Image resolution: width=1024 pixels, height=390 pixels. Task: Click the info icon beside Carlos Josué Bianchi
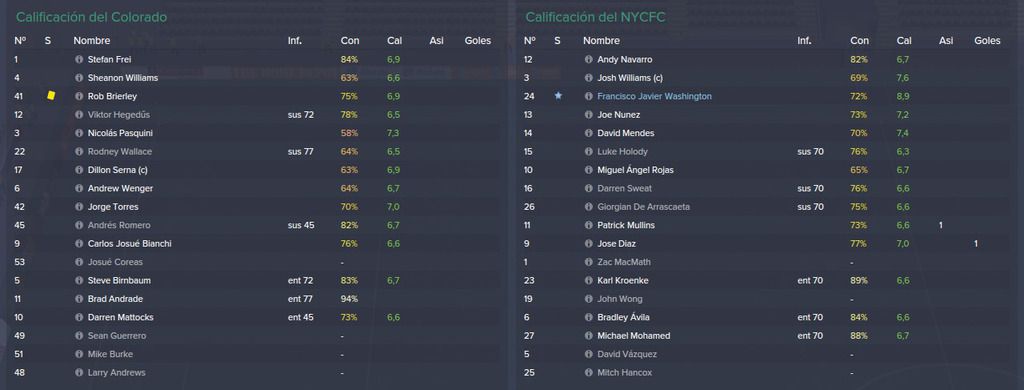coord(79,244)
